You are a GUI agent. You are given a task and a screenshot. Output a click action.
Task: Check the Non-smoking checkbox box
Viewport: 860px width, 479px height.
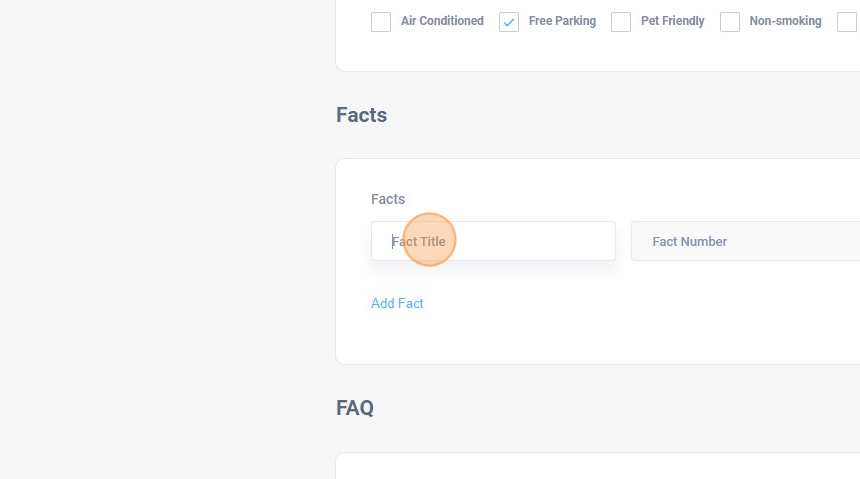pyautogui.click(x=730, y=22)
